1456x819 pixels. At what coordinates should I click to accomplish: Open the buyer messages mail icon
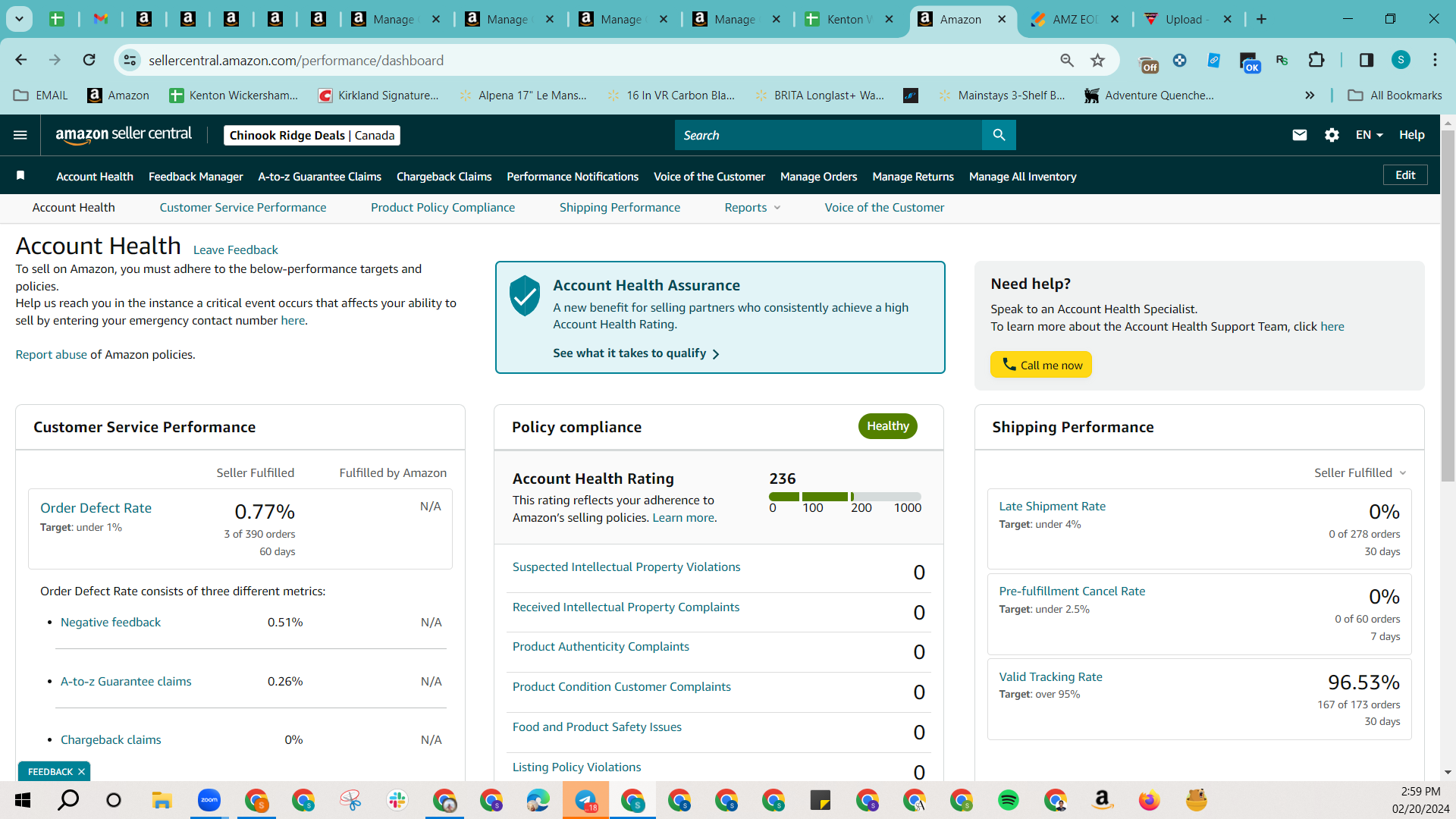tap(1300, 135)
